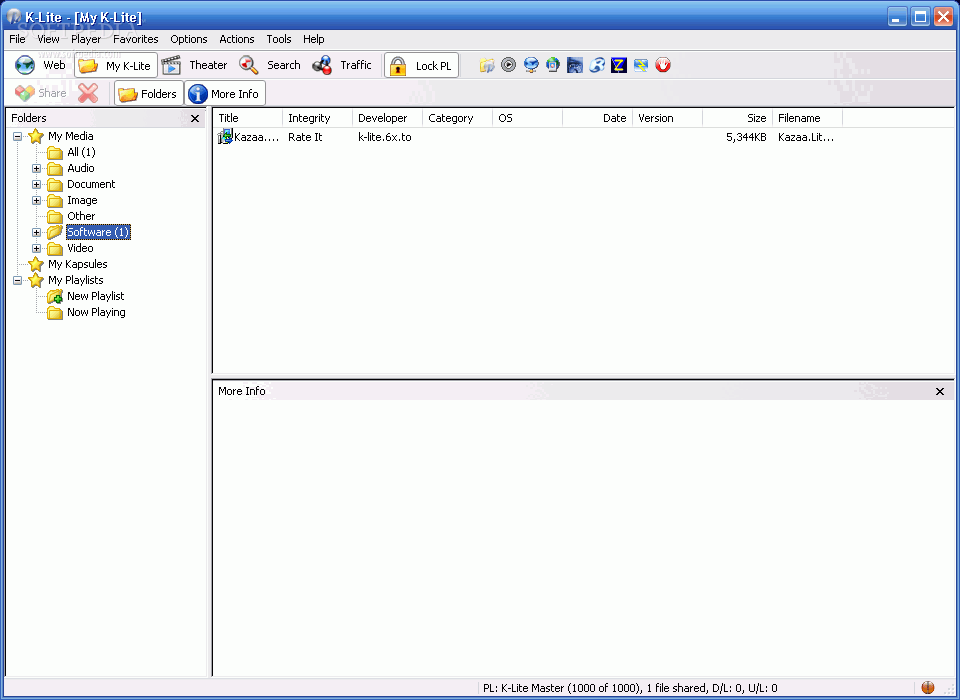Select the All (1) folder
960x700 pixels.
(x=81, y=152)
